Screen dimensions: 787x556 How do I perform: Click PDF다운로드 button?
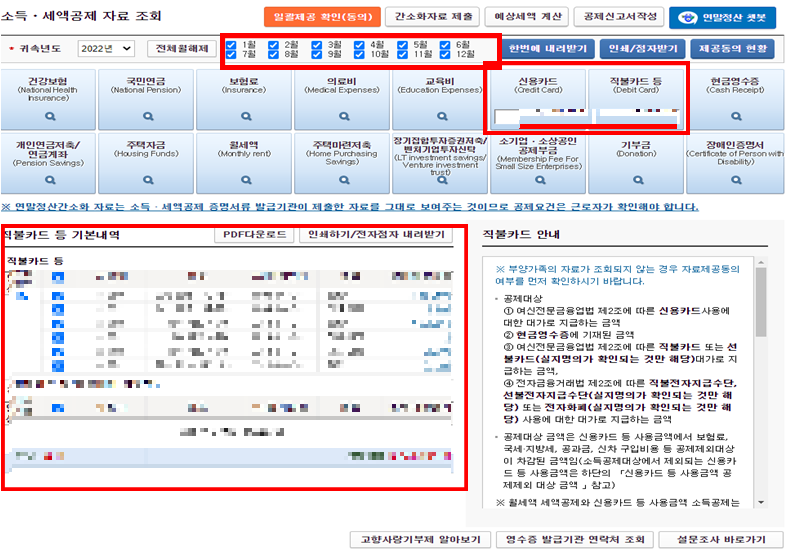point(254,234)
